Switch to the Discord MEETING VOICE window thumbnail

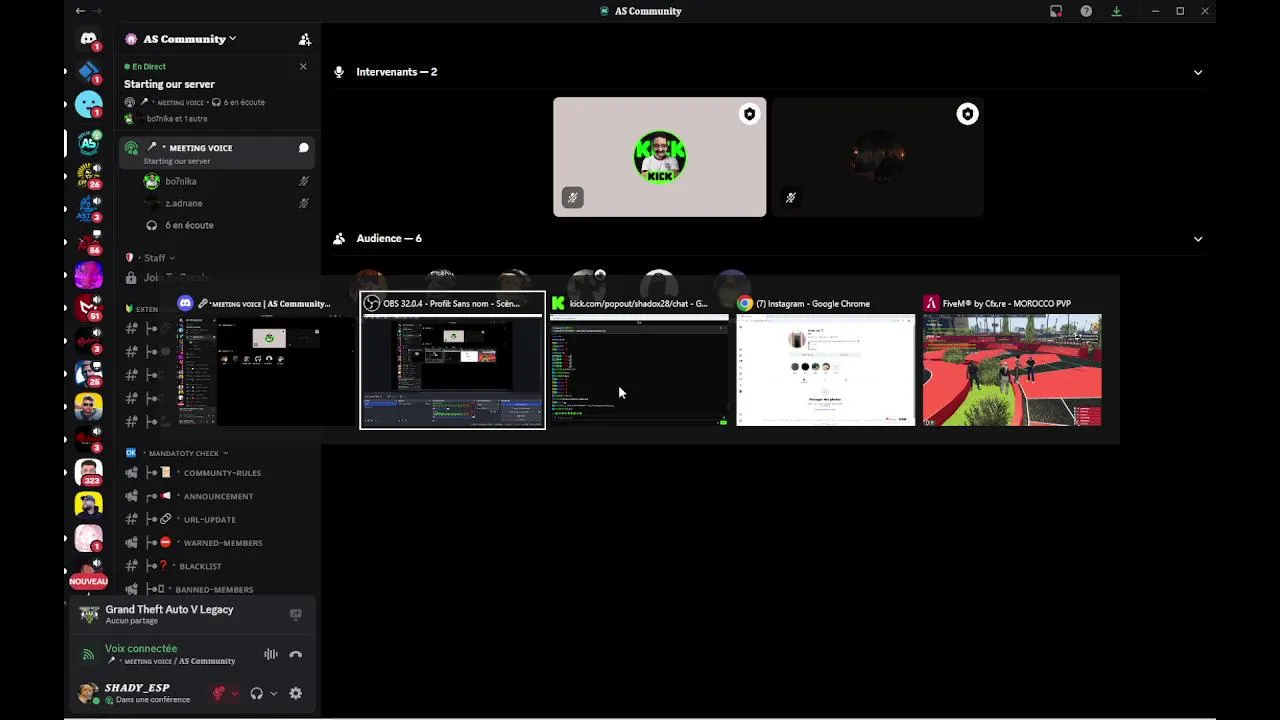(266, 360)
